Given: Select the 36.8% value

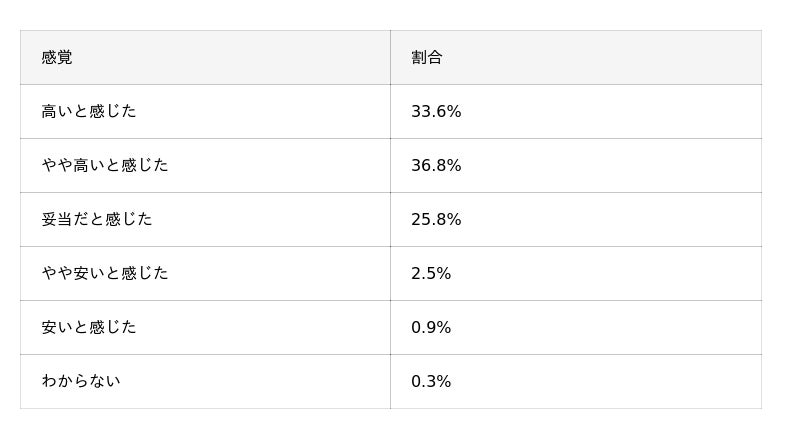Looking at the screenshot, I should pos(436,165).
